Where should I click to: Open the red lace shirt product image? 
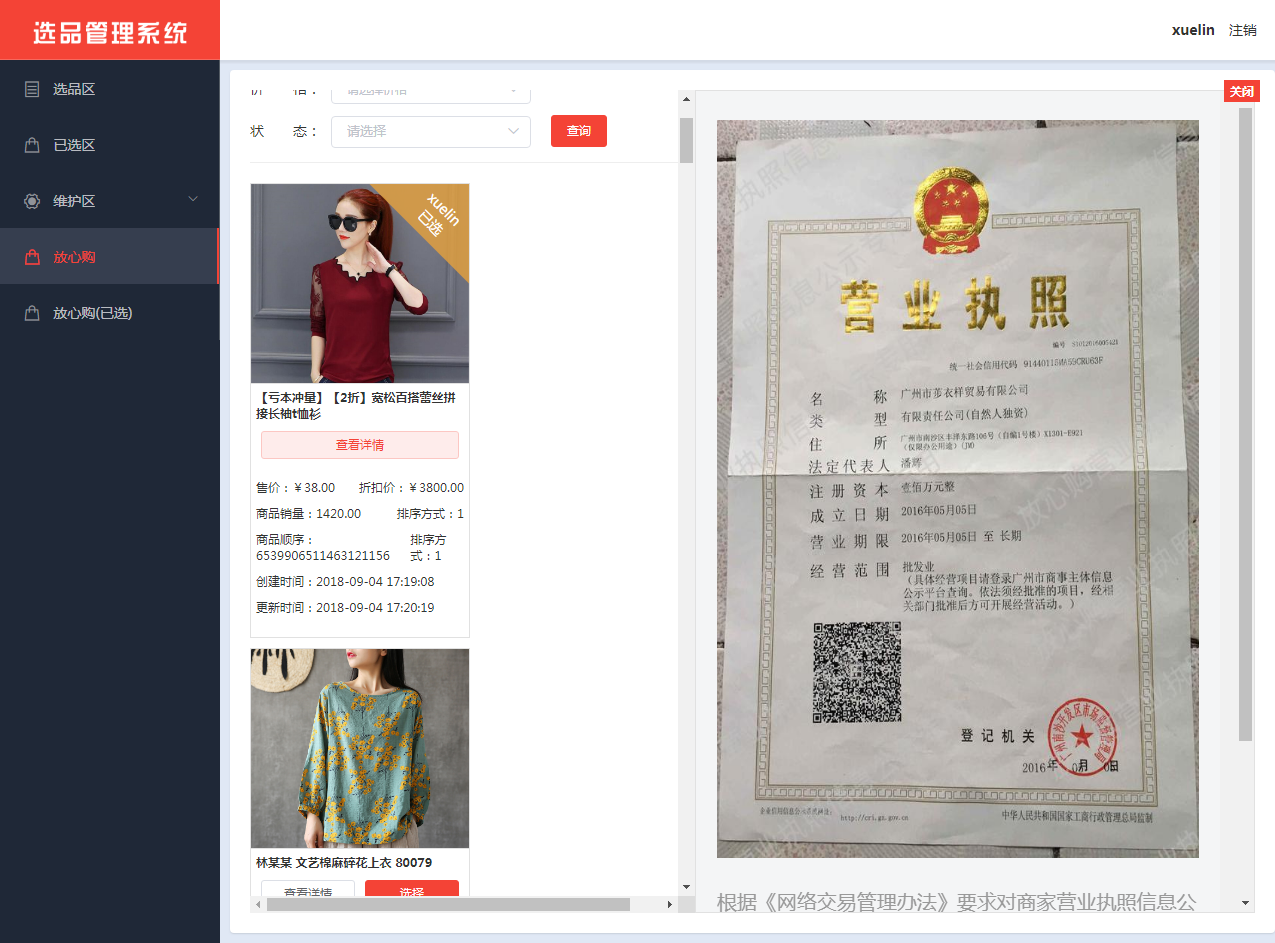(360, 283)
